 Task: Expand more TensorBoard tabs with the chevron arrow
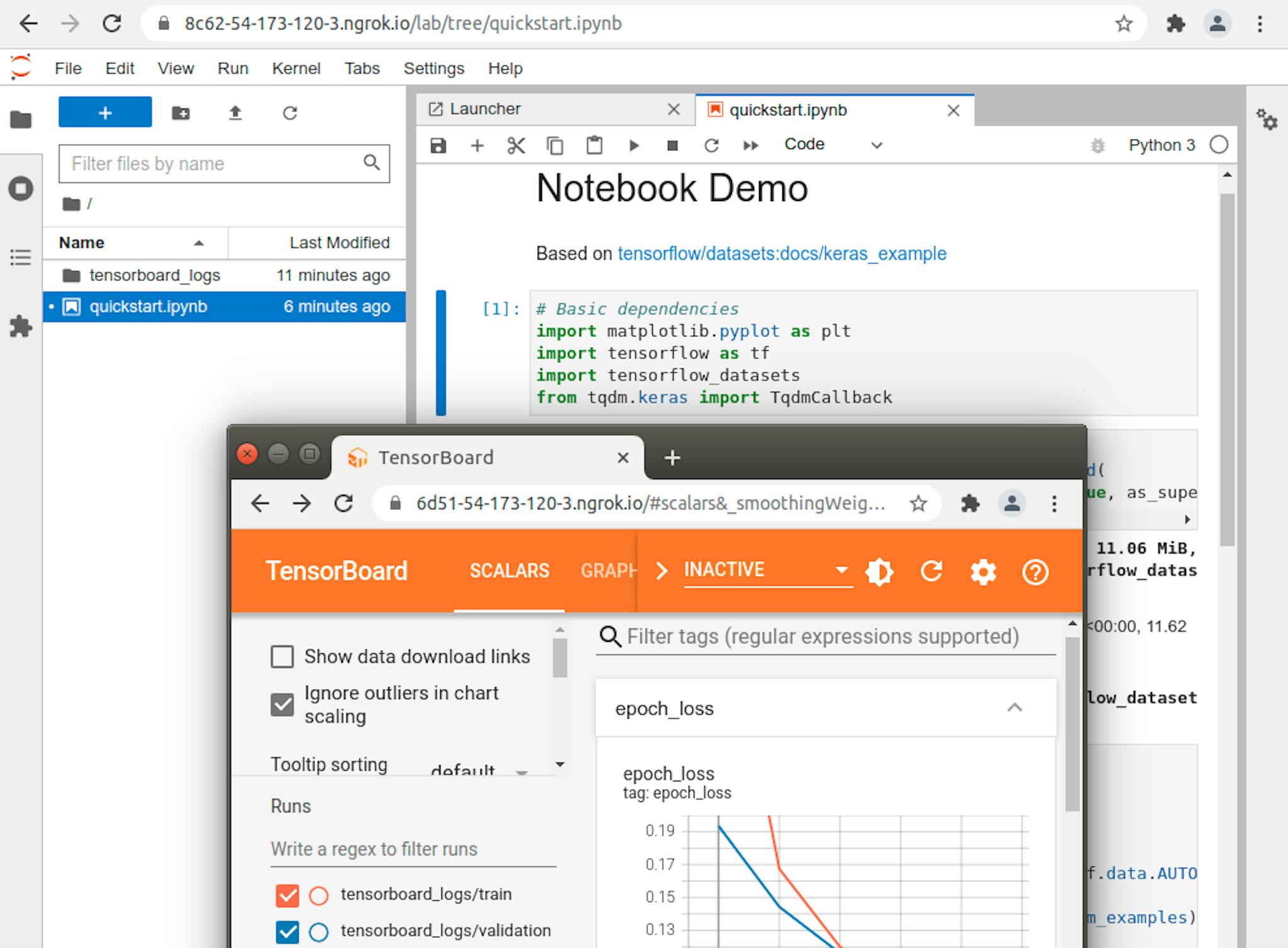(661, 571)
